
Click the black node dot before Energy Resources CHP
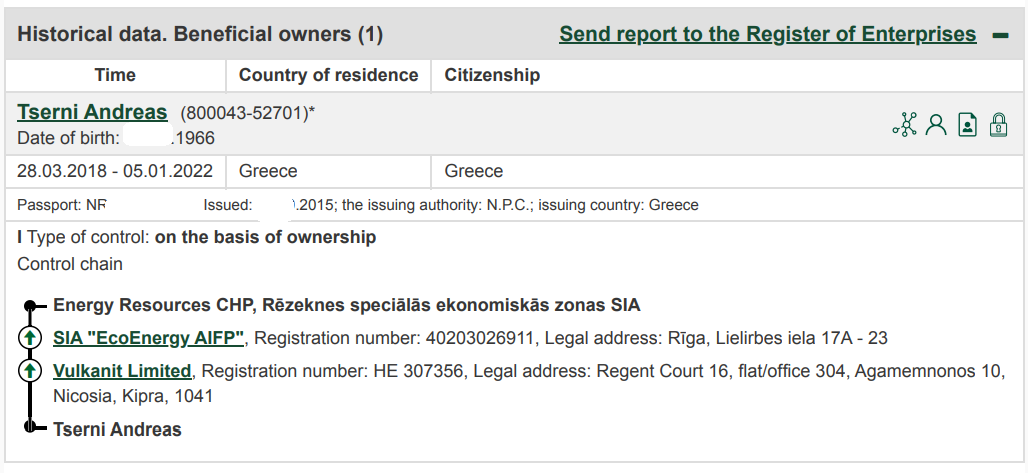(x=30, y=305)
